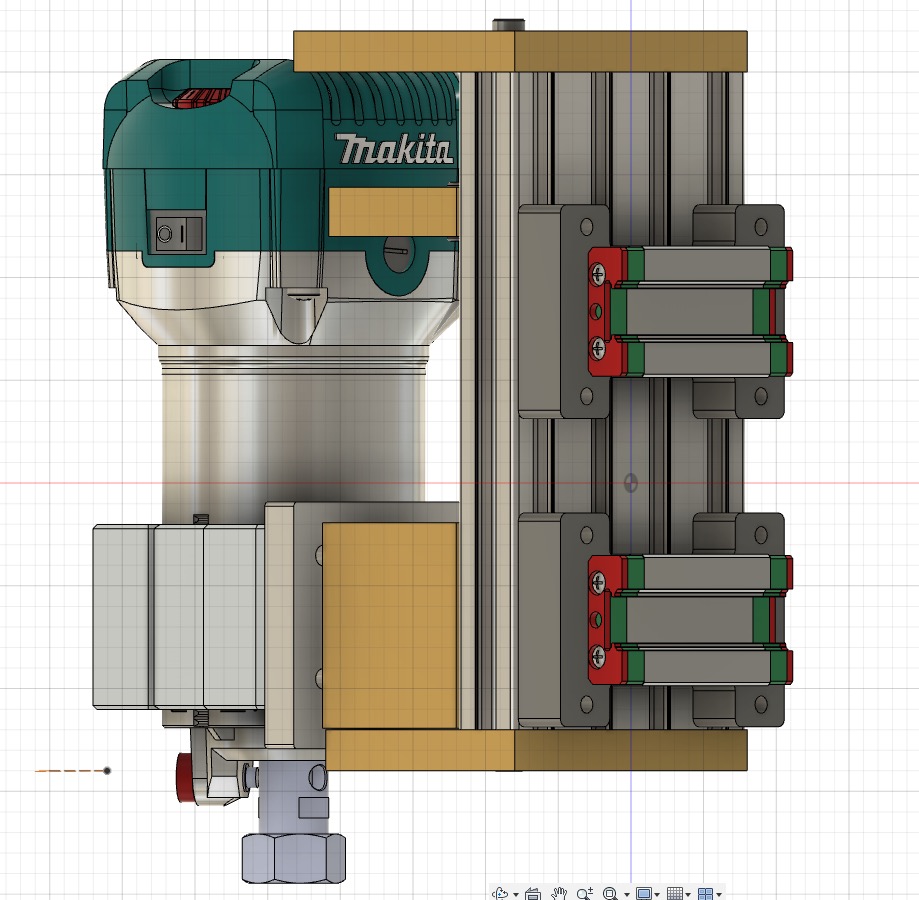The height and width of the screenshot is (900, 919).
Task: Open the Grid and Snaps dropdown
Action: click(689, 890)
